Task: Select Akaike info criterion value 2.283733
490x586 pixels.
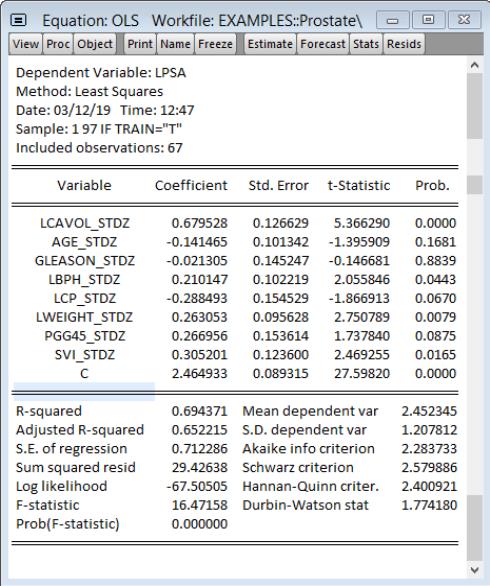Action: [429, 448]
